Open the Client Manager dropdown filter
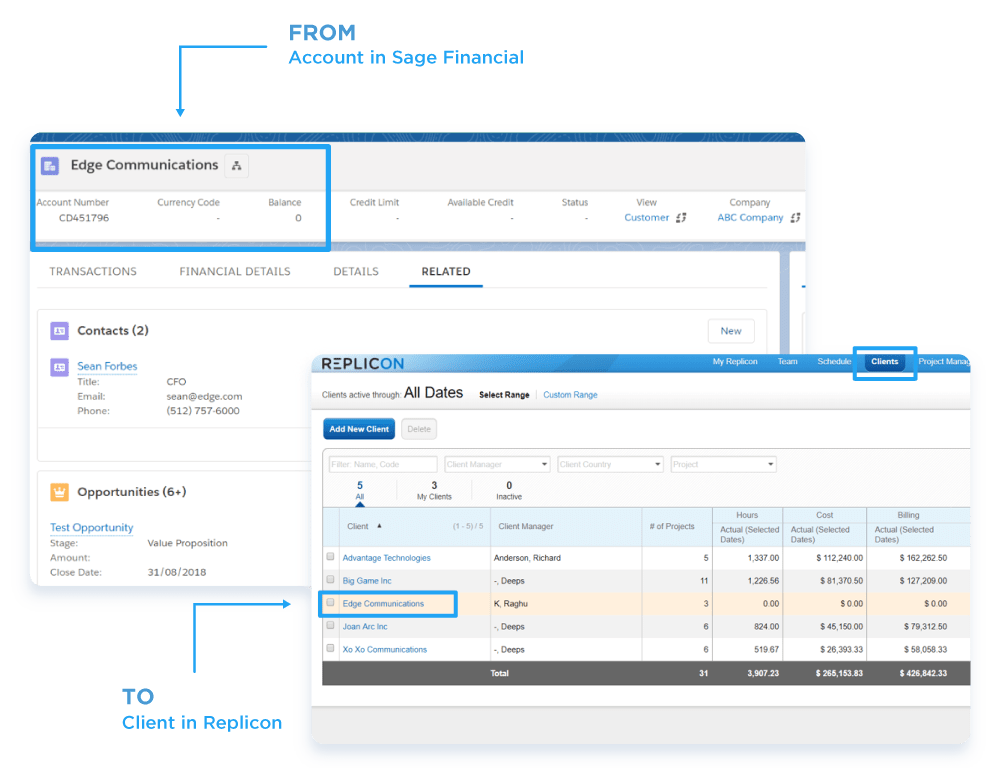 [497, 464]
